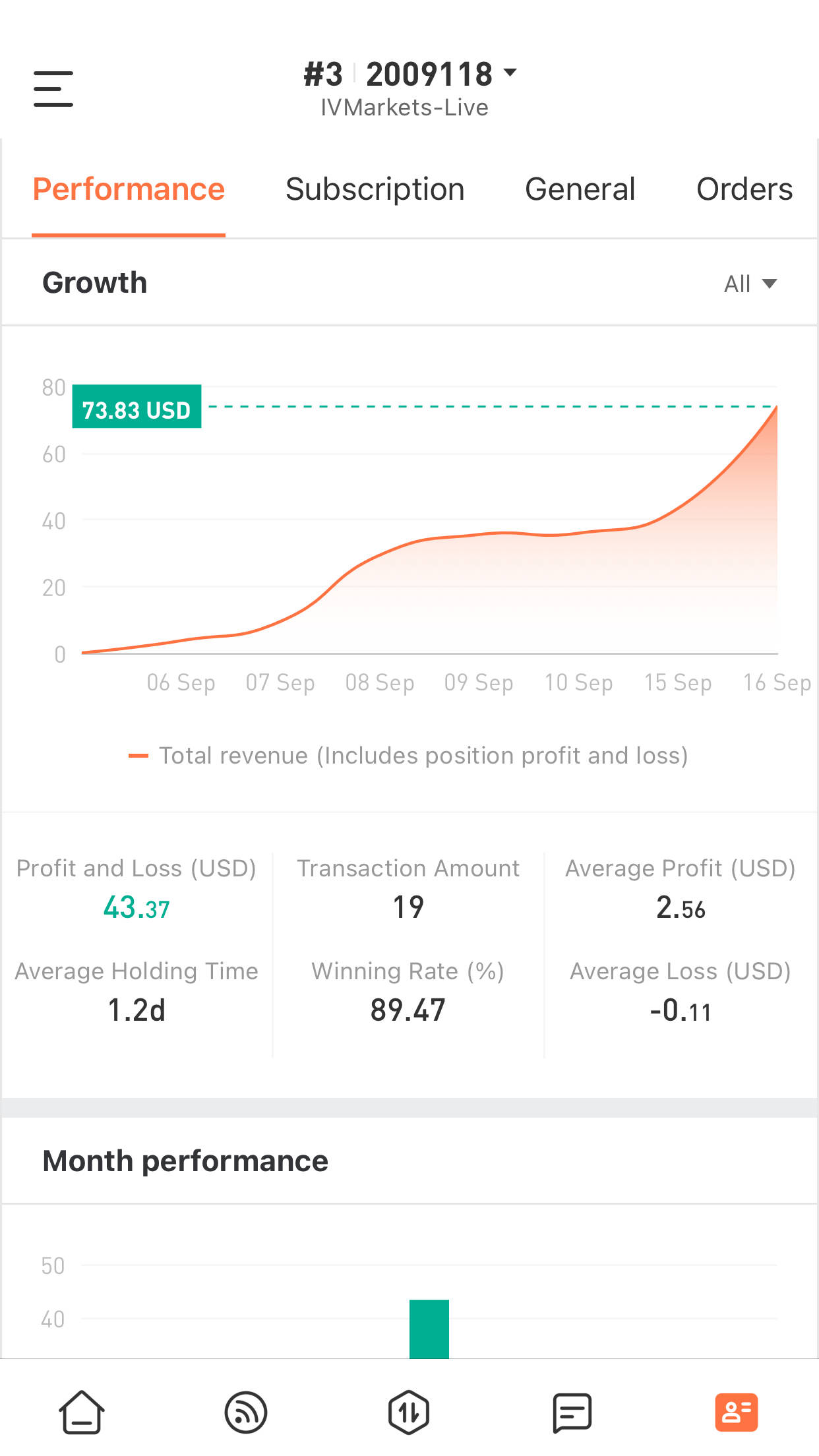The height and width of the screenshot is (1456, 819).
Task: Toggle the Total revenue legend item
Action: click(408, 756)
